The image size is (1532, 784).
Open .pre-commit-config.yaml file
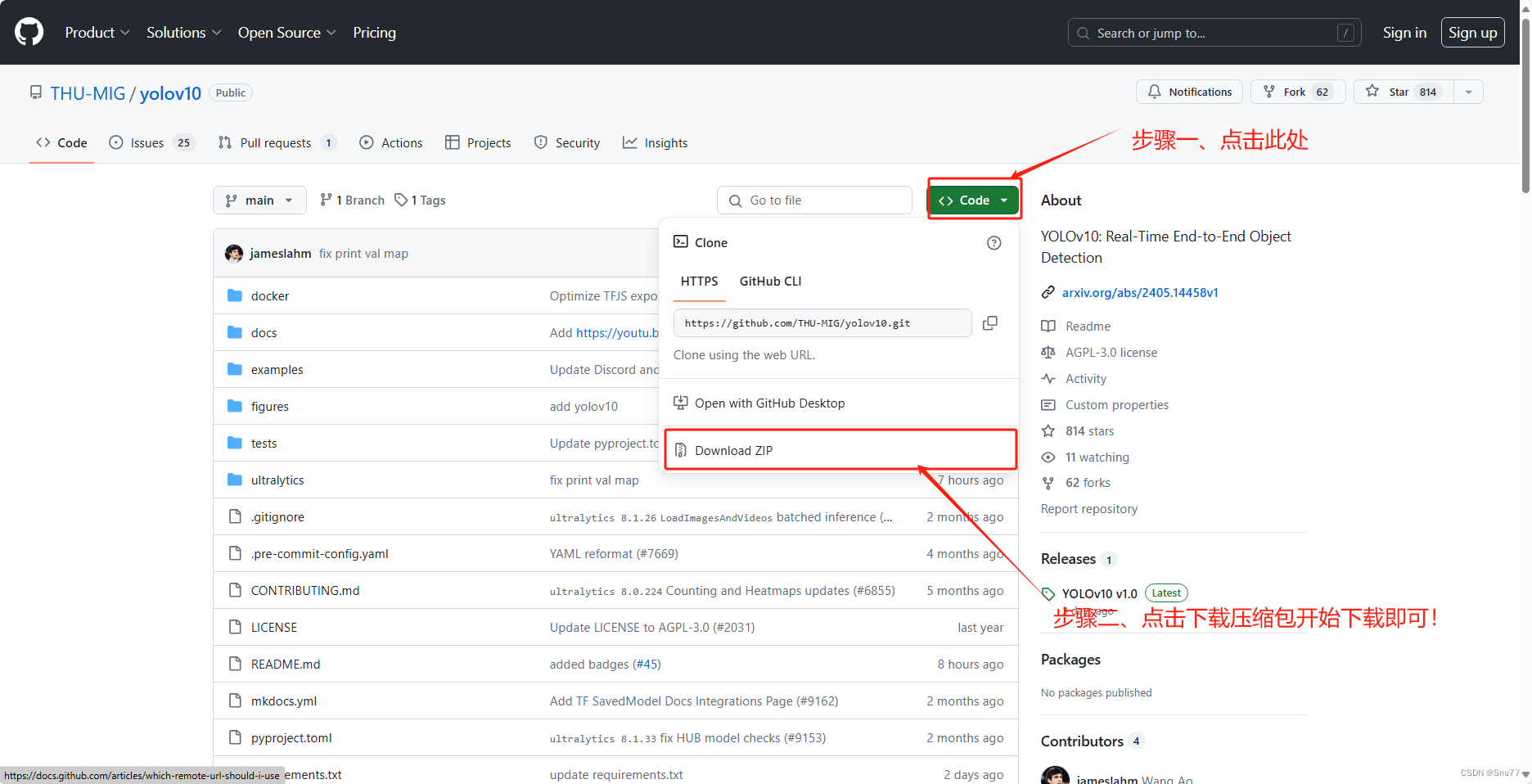coord(320,554)
